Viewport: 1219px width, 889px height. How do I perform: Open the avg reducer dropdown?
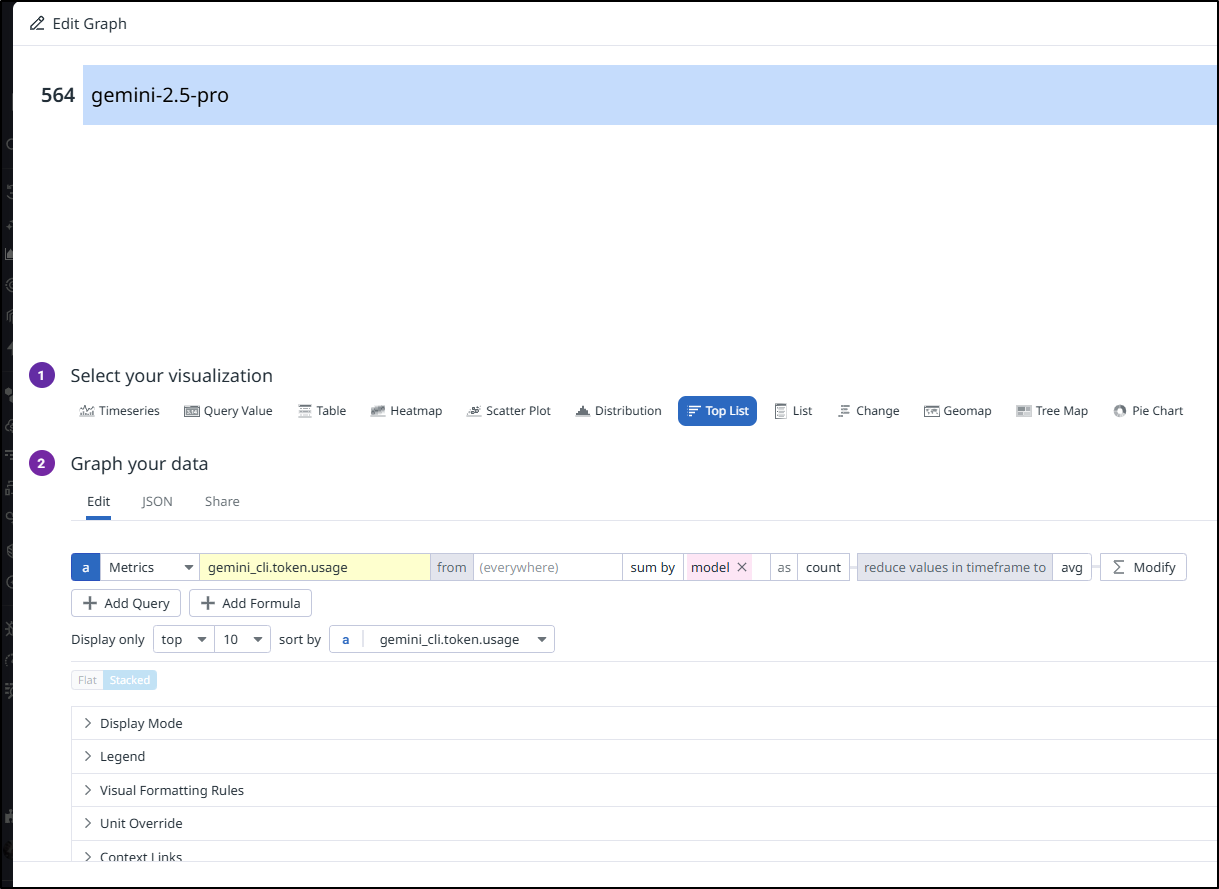[1072, 567]
